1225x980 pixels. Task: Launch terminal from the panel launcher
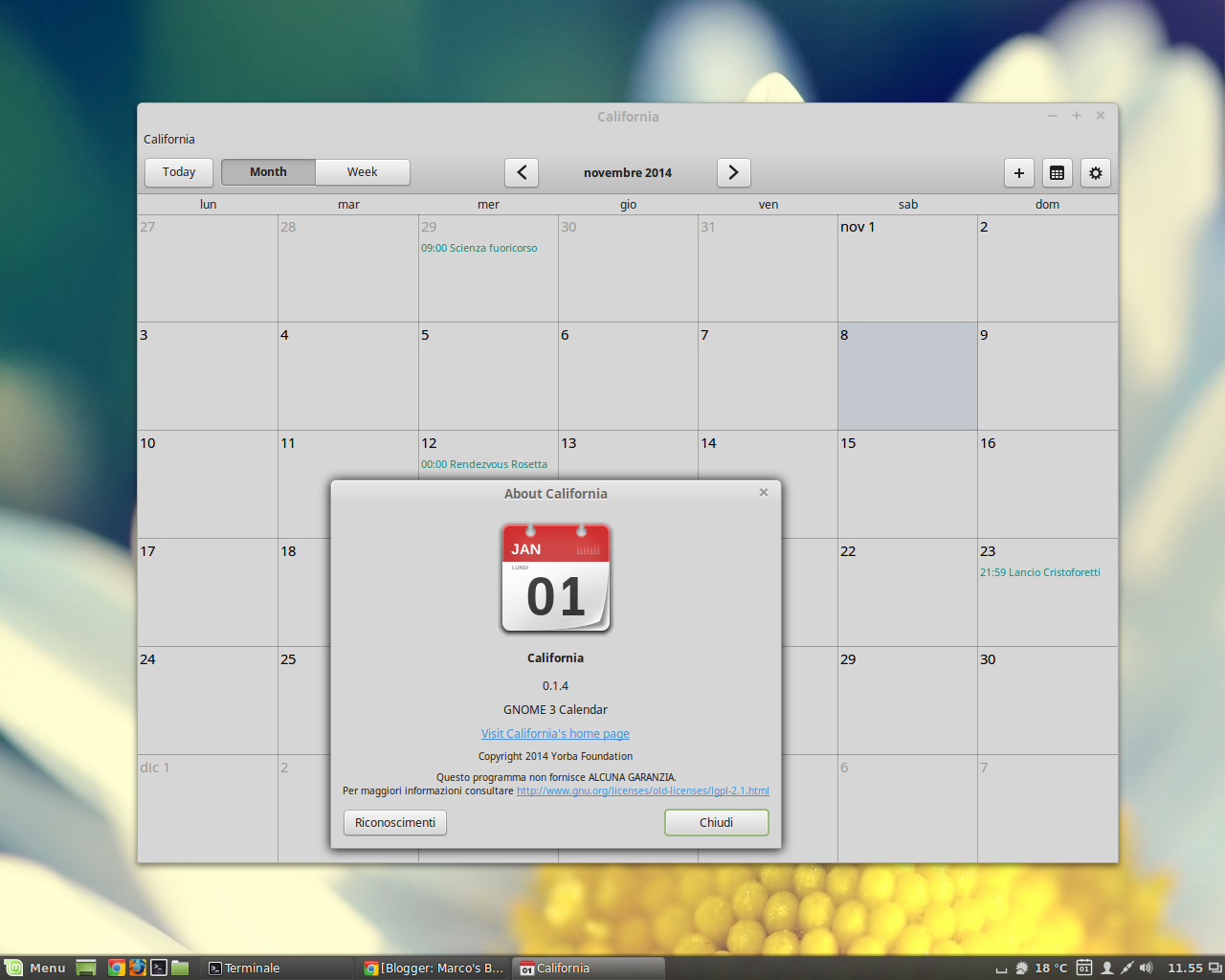pyautogui.click(x=159, y=968)
